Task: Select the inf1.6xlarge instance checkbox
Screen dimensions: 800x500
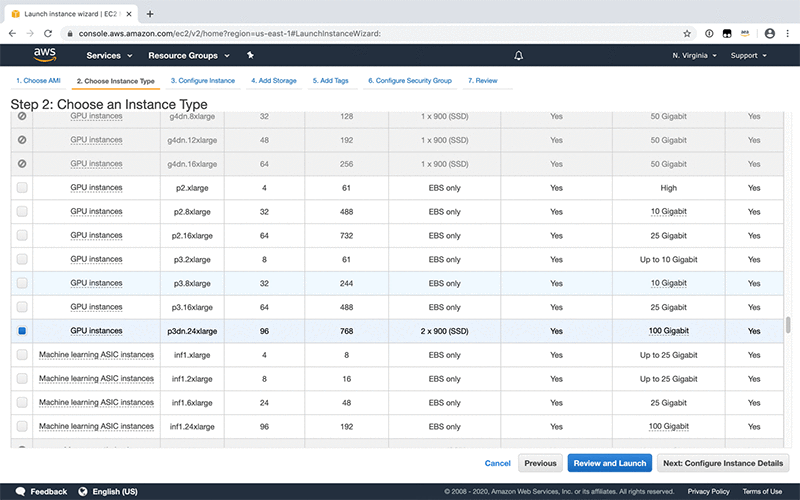Action: [22, 402]
